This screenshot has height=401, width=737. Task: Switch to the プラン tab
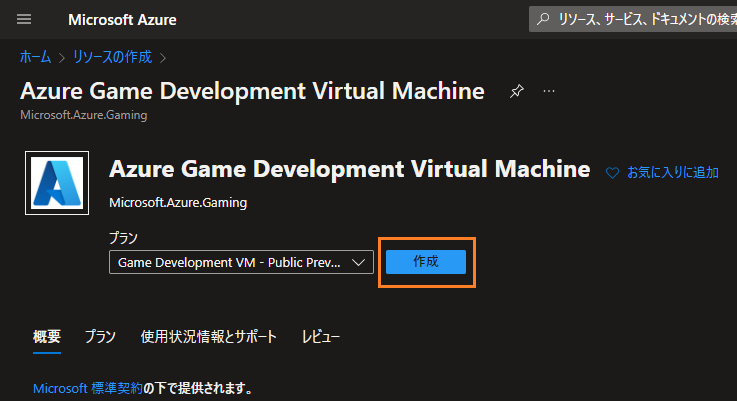(x=100, y=337)
